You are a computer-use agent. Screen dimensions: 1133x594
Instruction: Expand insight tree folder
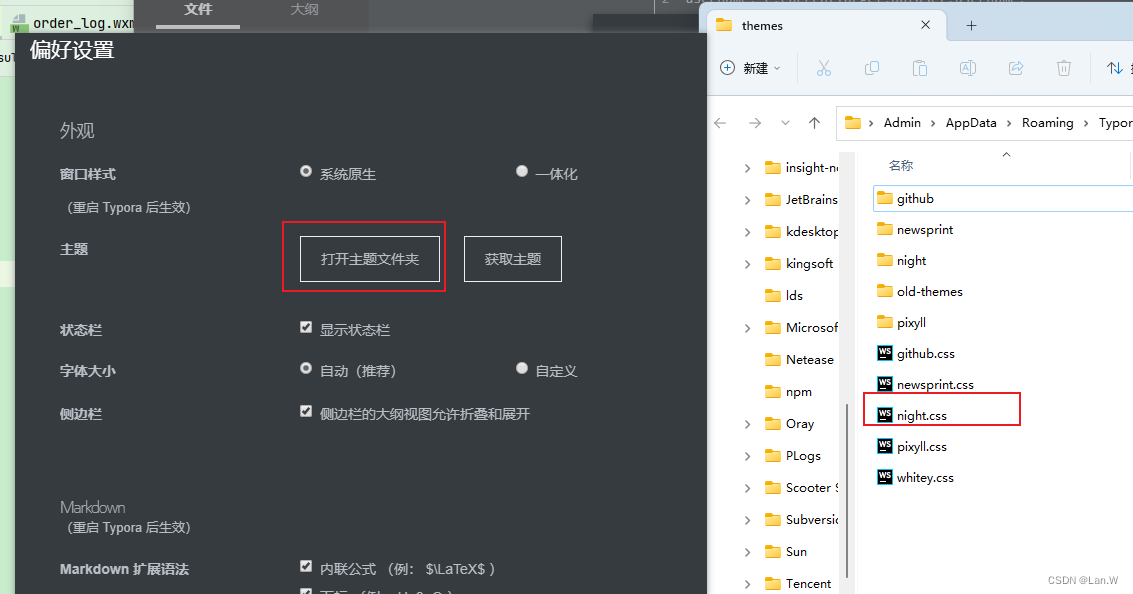(x=747, y=168)
